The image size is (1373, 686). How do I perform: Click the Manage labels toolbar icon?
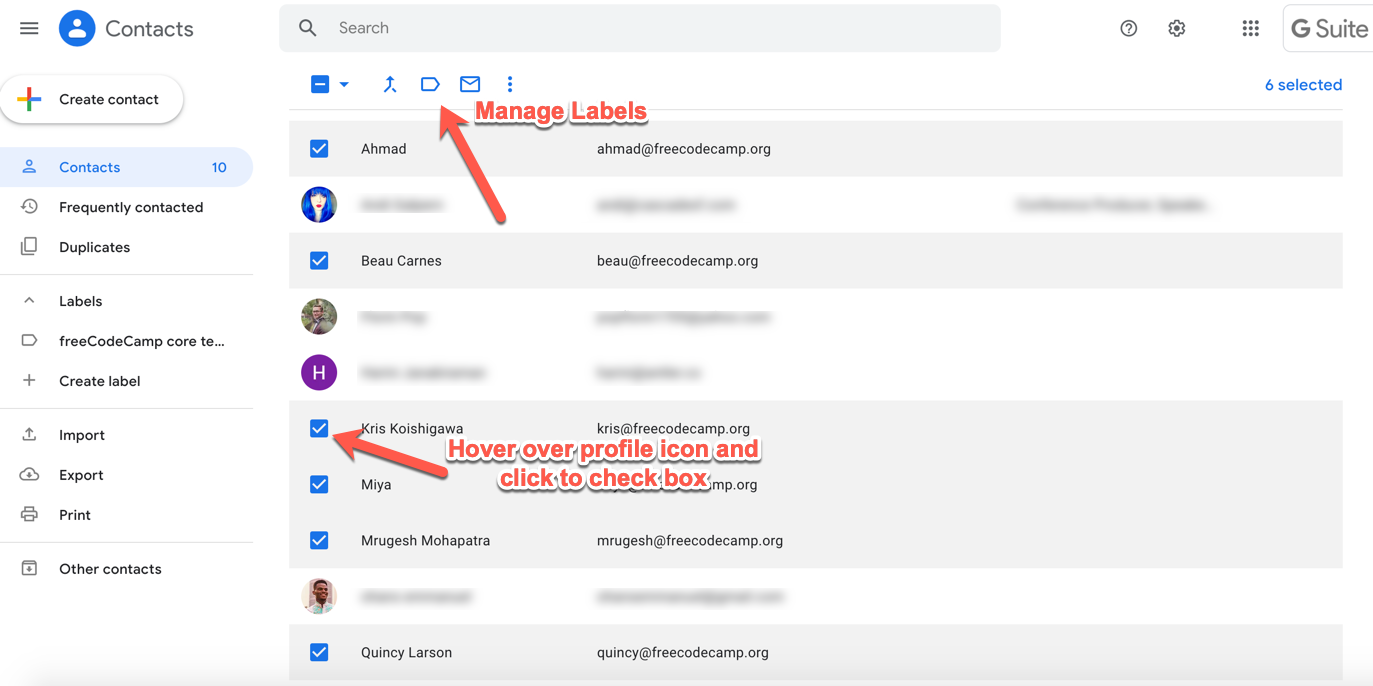point(430,84)
